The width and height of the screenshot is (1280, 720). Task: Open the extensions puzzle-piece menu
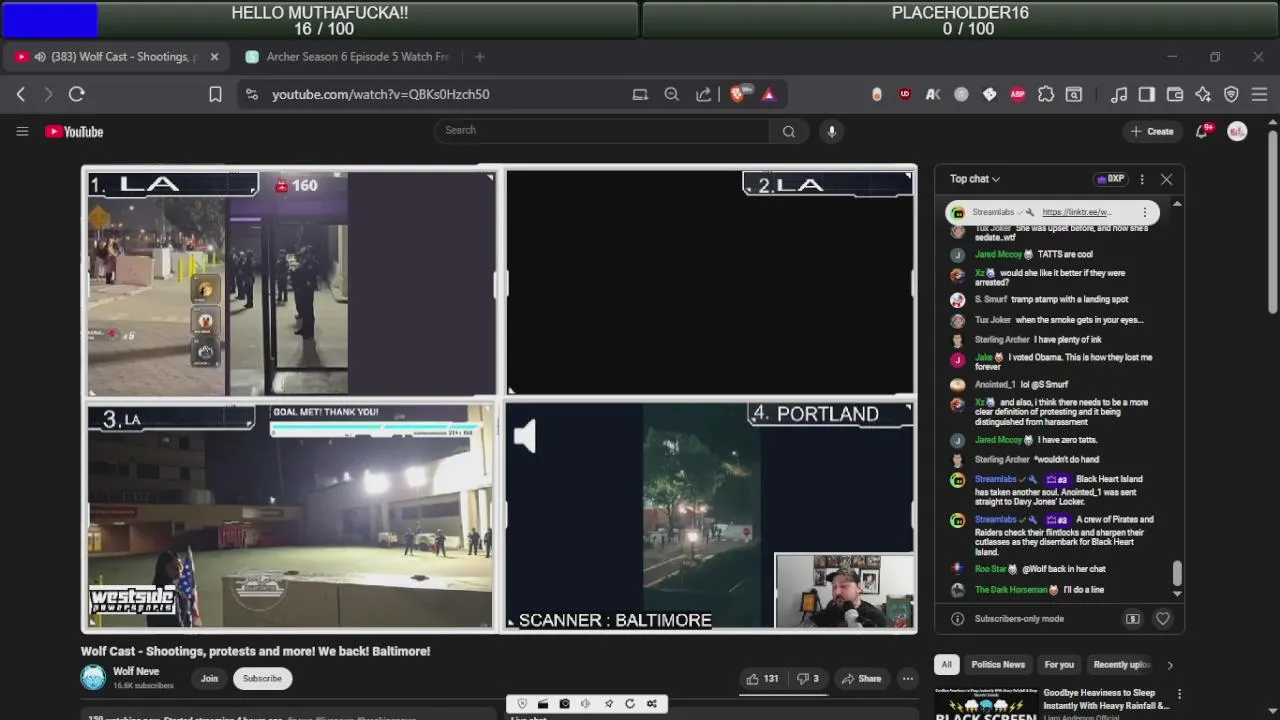pyautogui.click(x=1046, y=94)
